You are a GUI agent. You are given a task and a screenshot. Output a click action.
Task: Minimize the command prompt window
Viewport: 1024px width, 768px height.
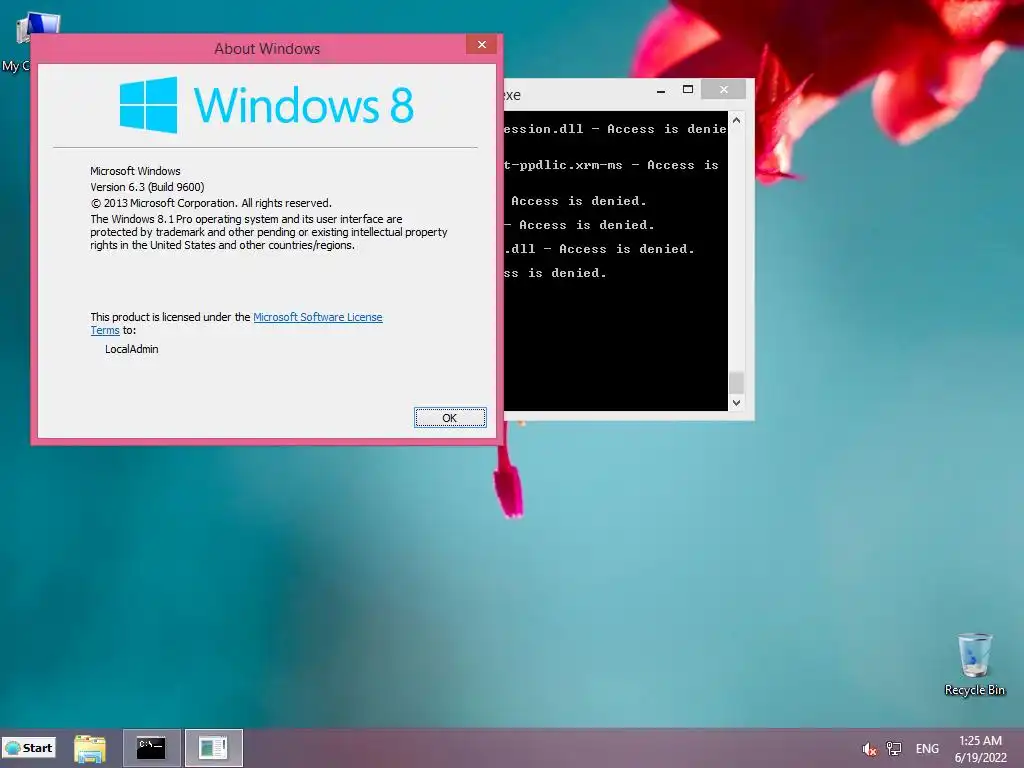661,90
